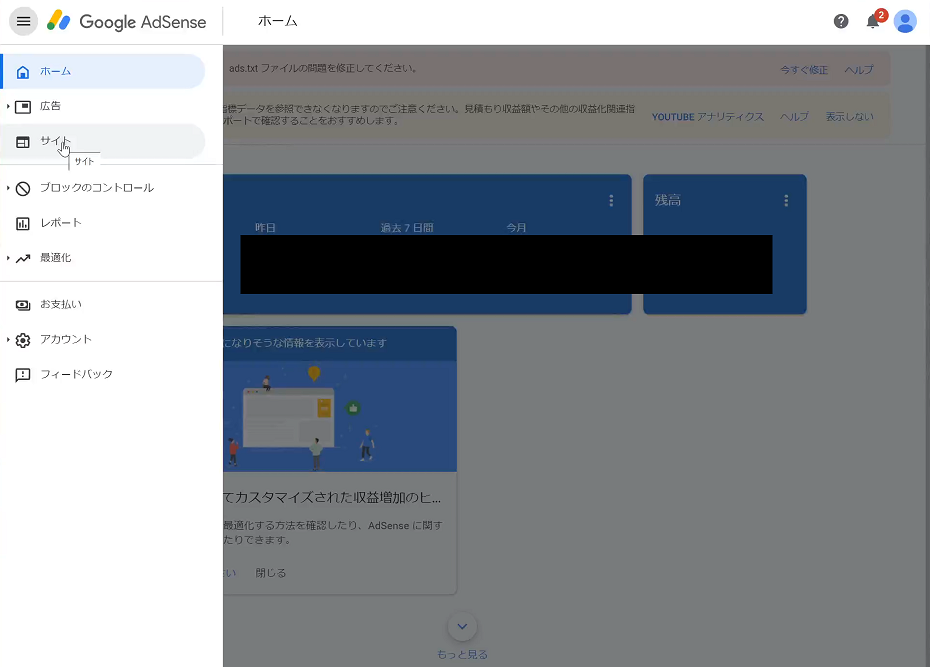This screenshot has width=930, height=667.
Task: Click the 最適化 trend arrow icon
Action: (x=23, y=258)
